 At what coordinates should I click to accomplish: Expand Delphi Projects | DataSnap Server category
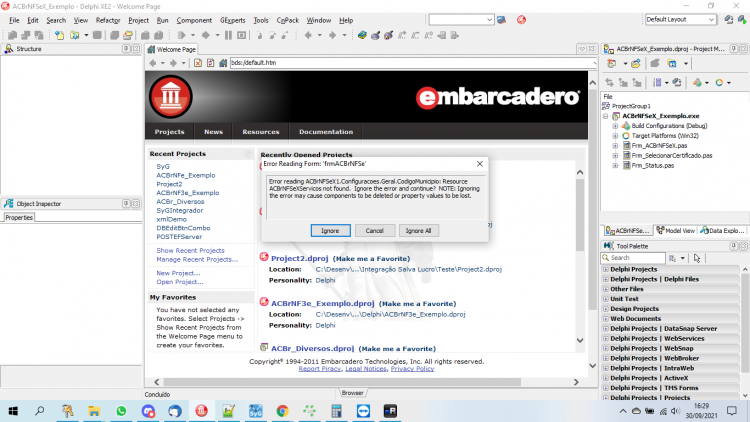[x=606, y=329]
